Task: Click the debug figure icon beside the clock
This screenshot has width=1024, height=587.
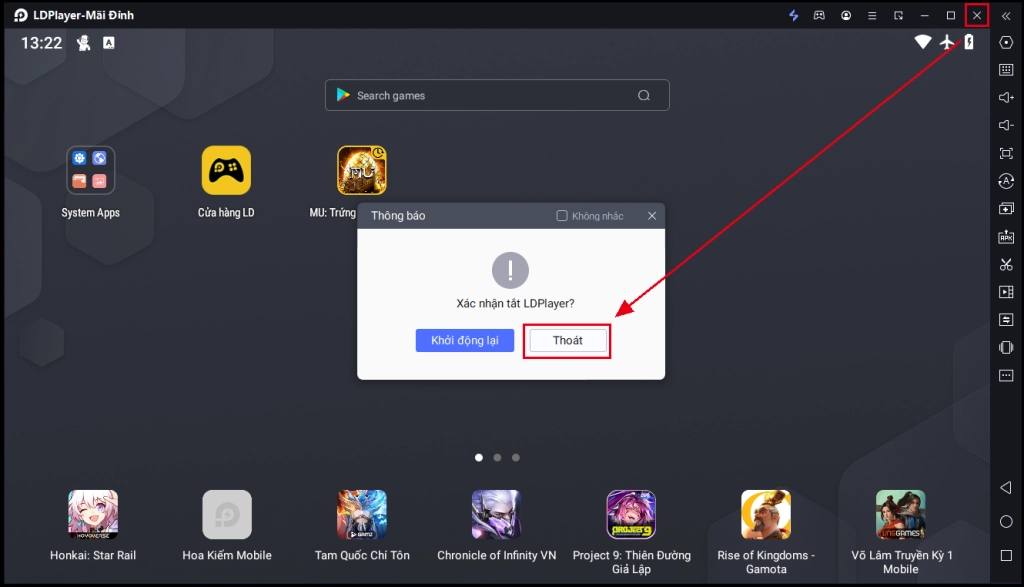Action: click(x=84, y=43)
